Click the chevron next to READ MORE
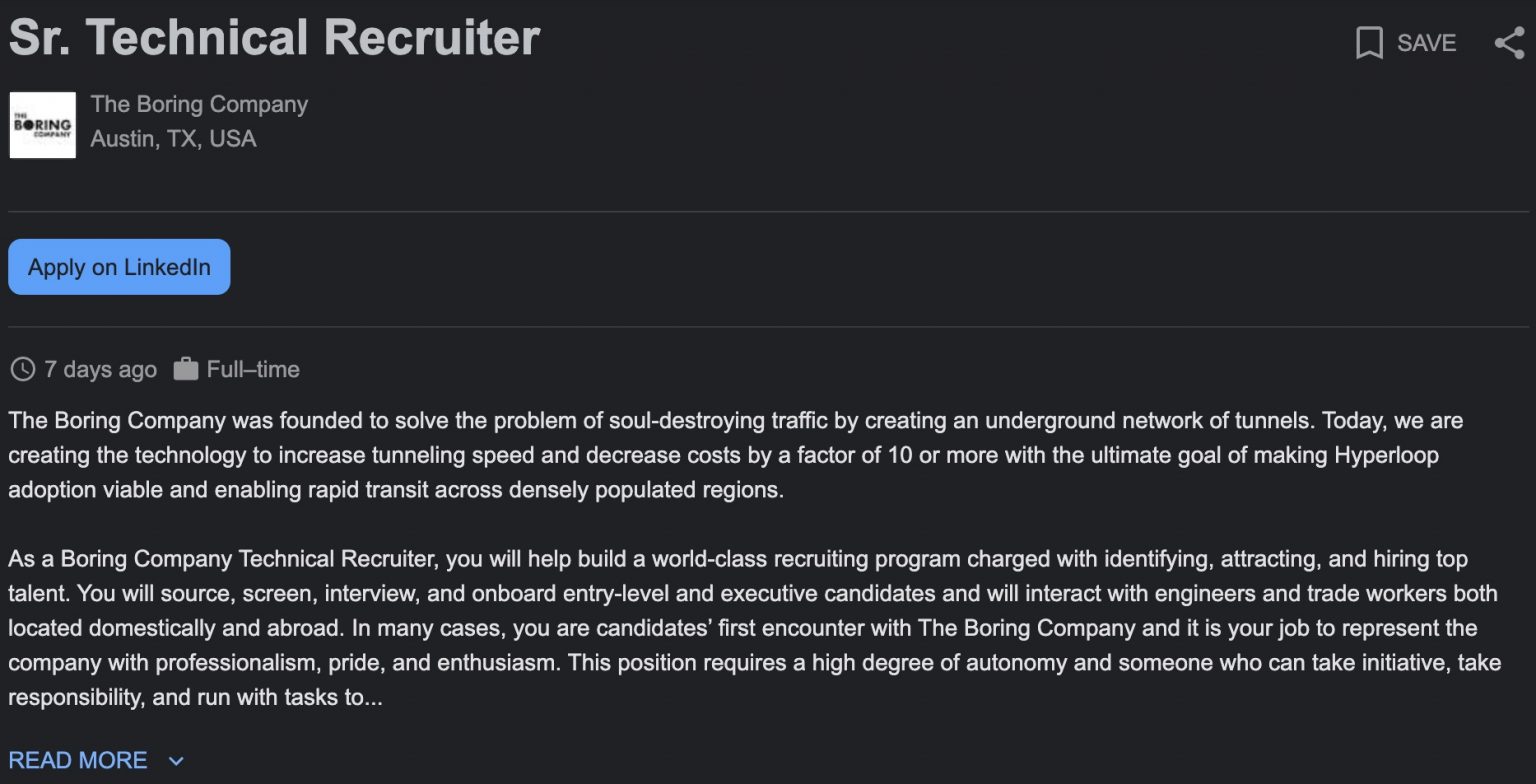1536x784 pixels. tap(176, 761)
